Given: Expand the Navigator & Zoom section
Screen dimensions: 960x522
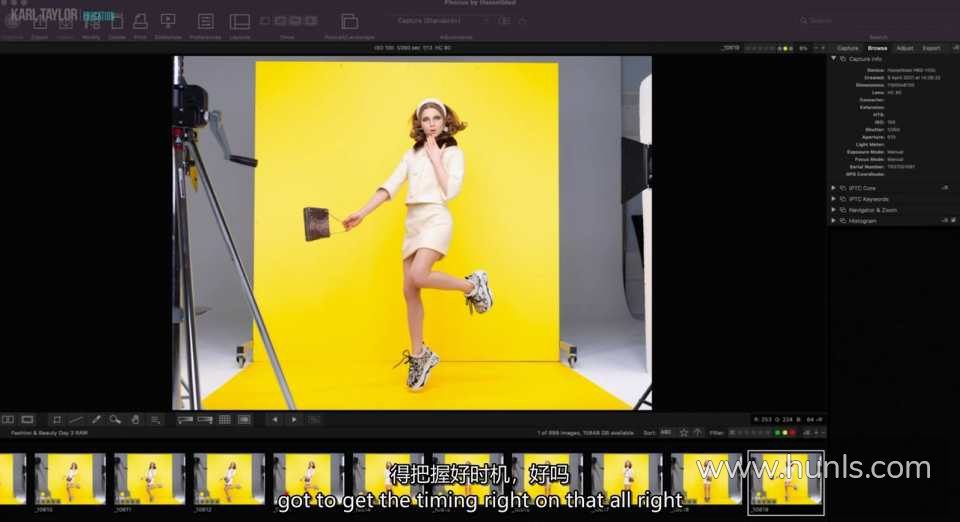Looking at the screenshot, I should pos(833,210).
